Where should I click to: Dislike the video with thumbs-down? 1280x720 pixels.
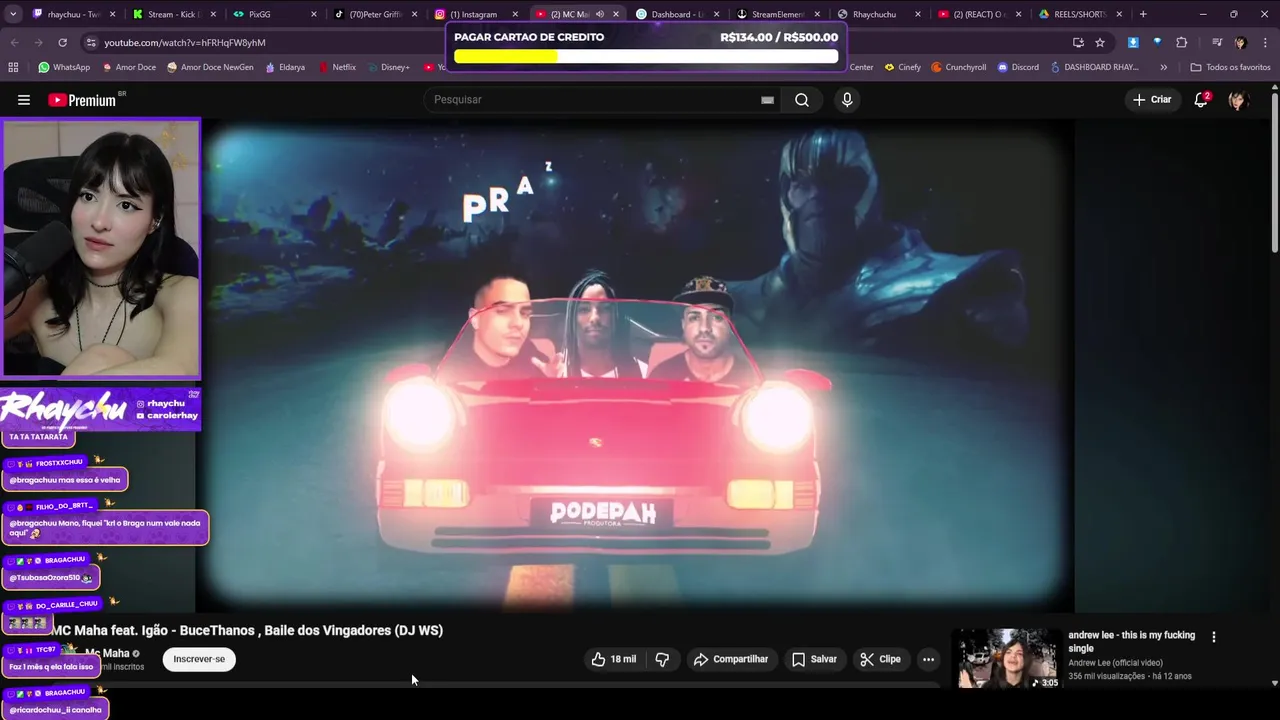point(662,659)
